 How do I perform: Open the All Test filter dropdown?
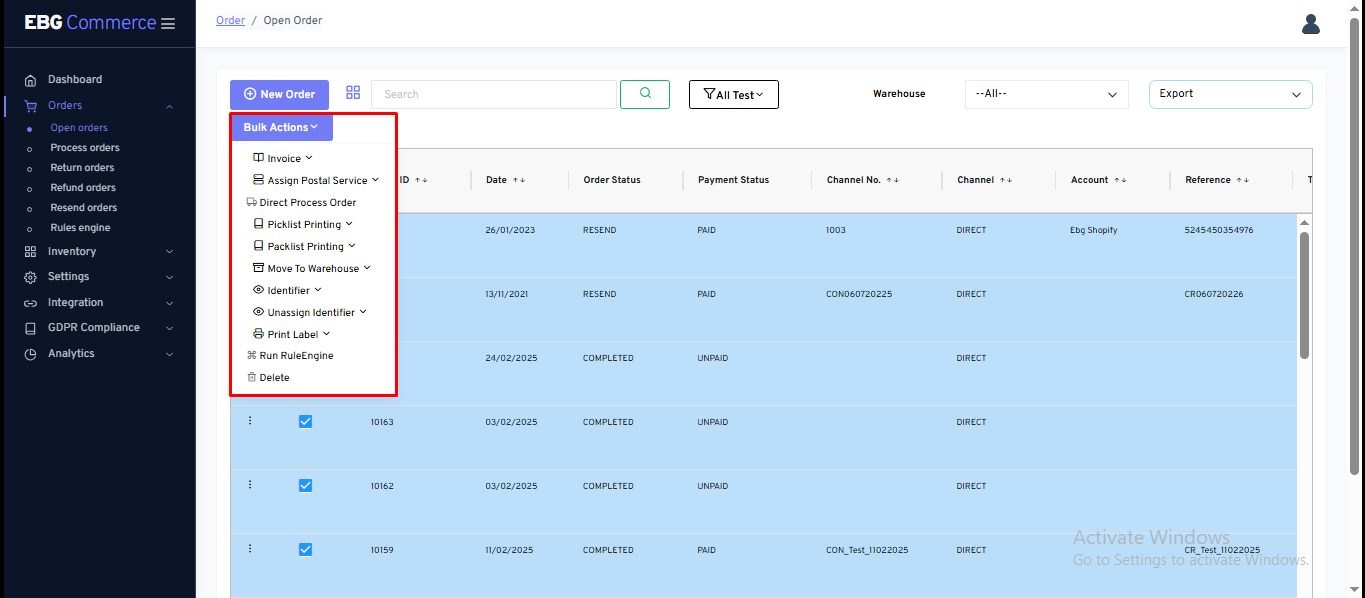pos(733,95)
